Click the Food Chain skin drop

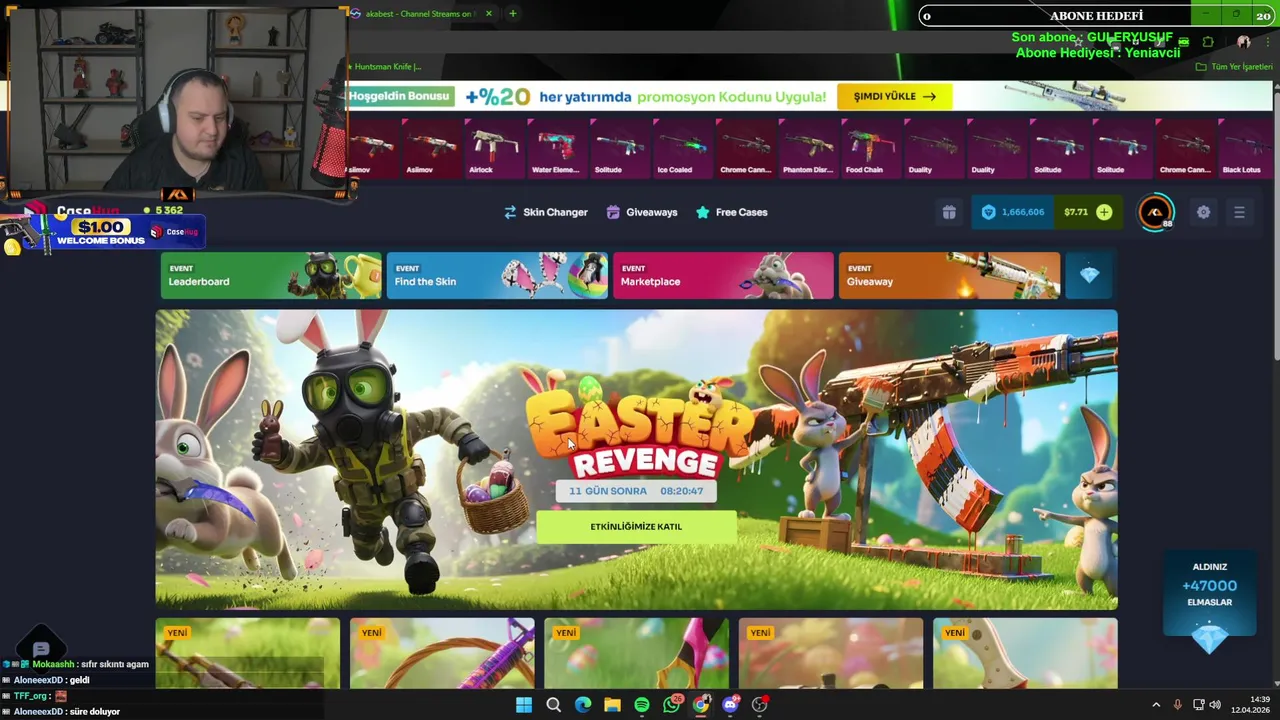[870, 148]
